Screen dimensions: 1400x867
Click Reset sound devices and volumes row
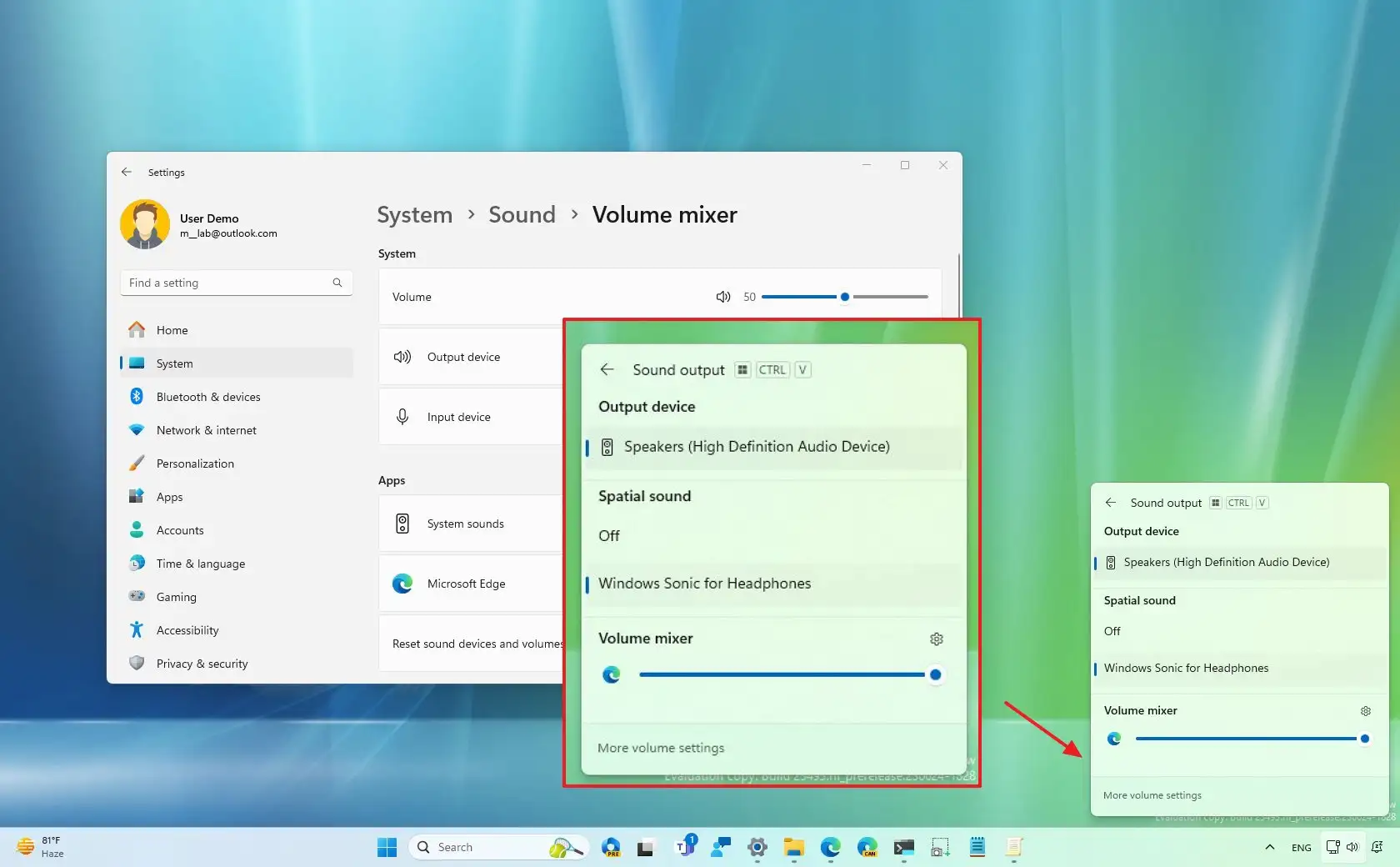tap(472, 644)
